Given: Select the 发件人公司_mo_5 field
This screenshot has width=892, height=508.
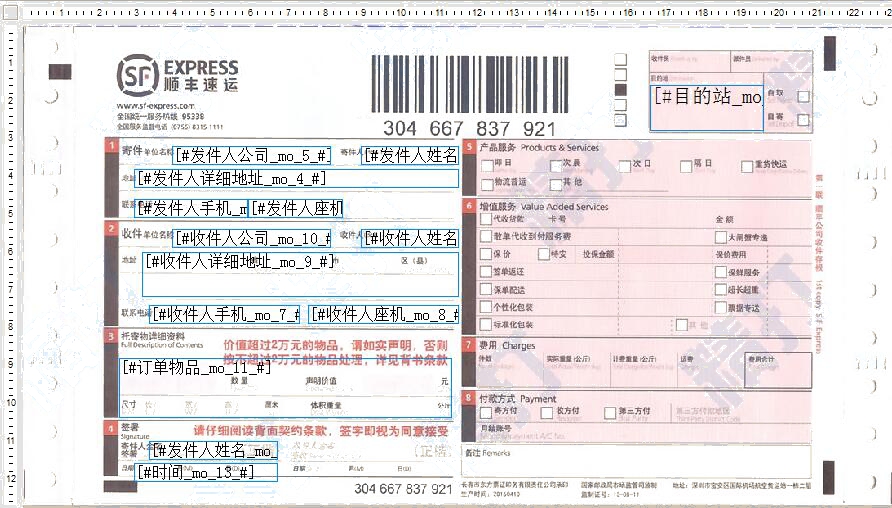Looking at the screenshot, I should (252, 155).
